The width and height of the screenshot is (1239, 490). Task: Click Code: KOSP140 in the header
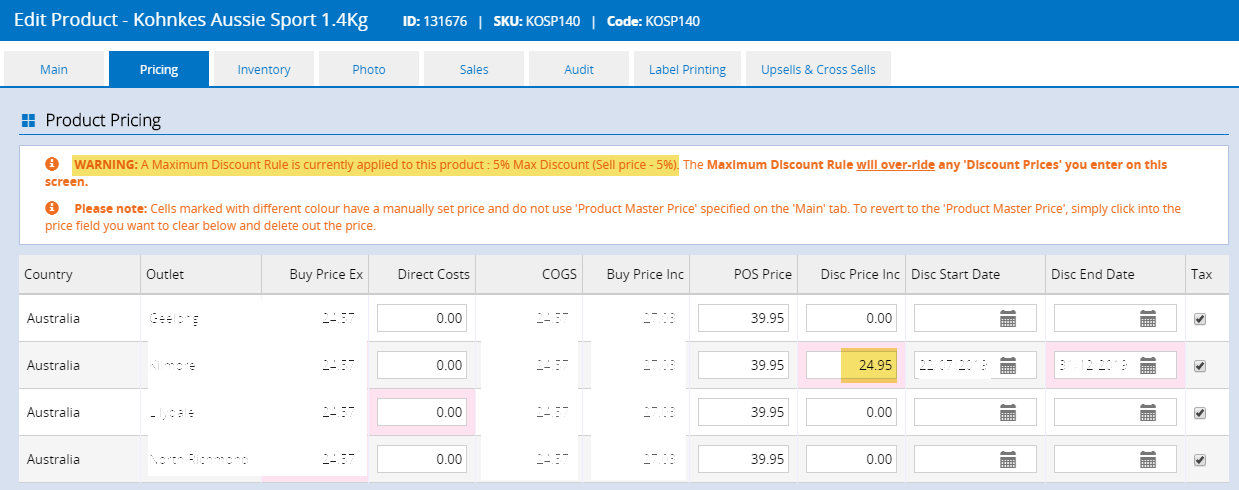point(652,21)
